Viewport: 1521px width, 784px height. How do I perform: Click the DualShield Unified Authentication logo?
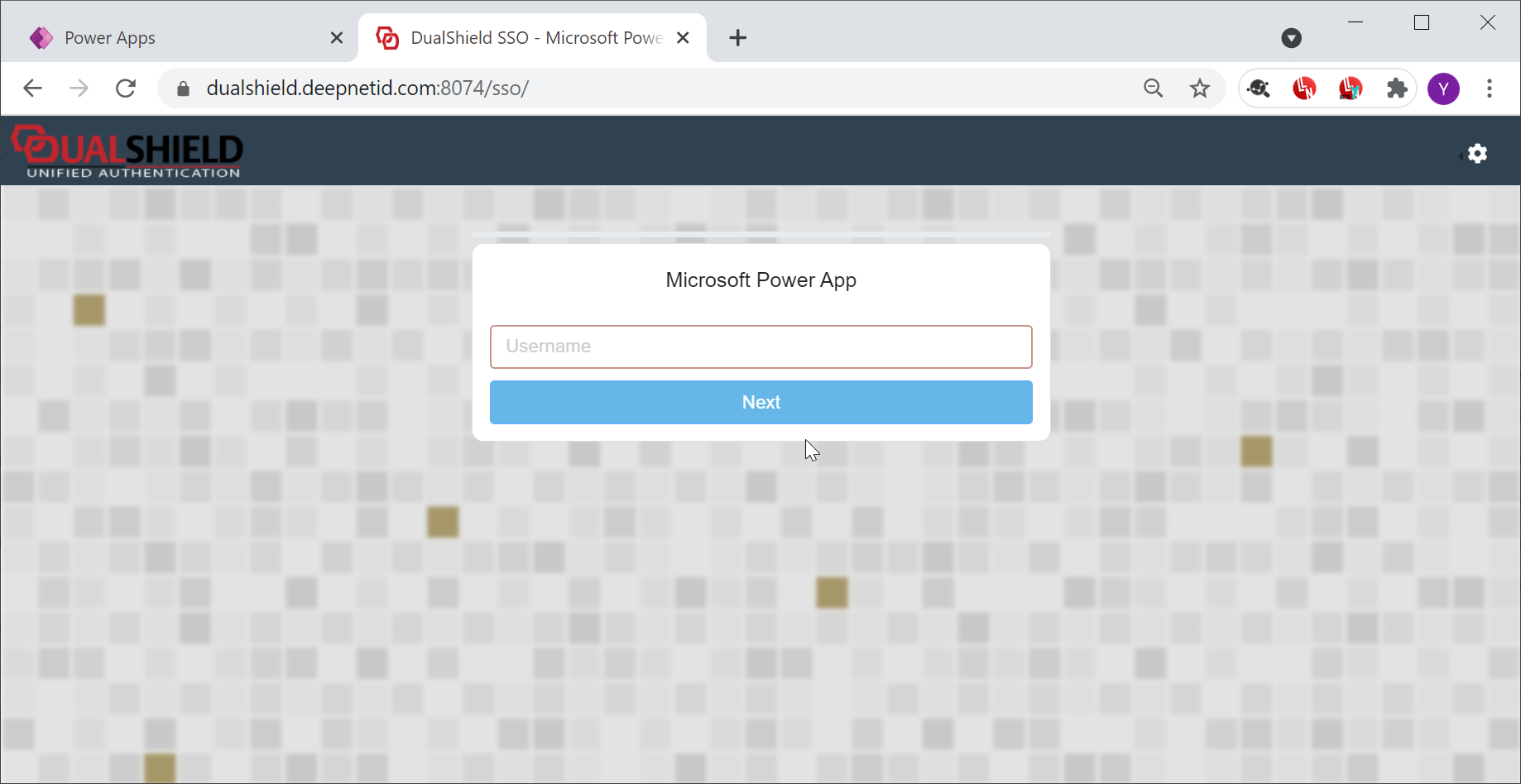point(127,152)
